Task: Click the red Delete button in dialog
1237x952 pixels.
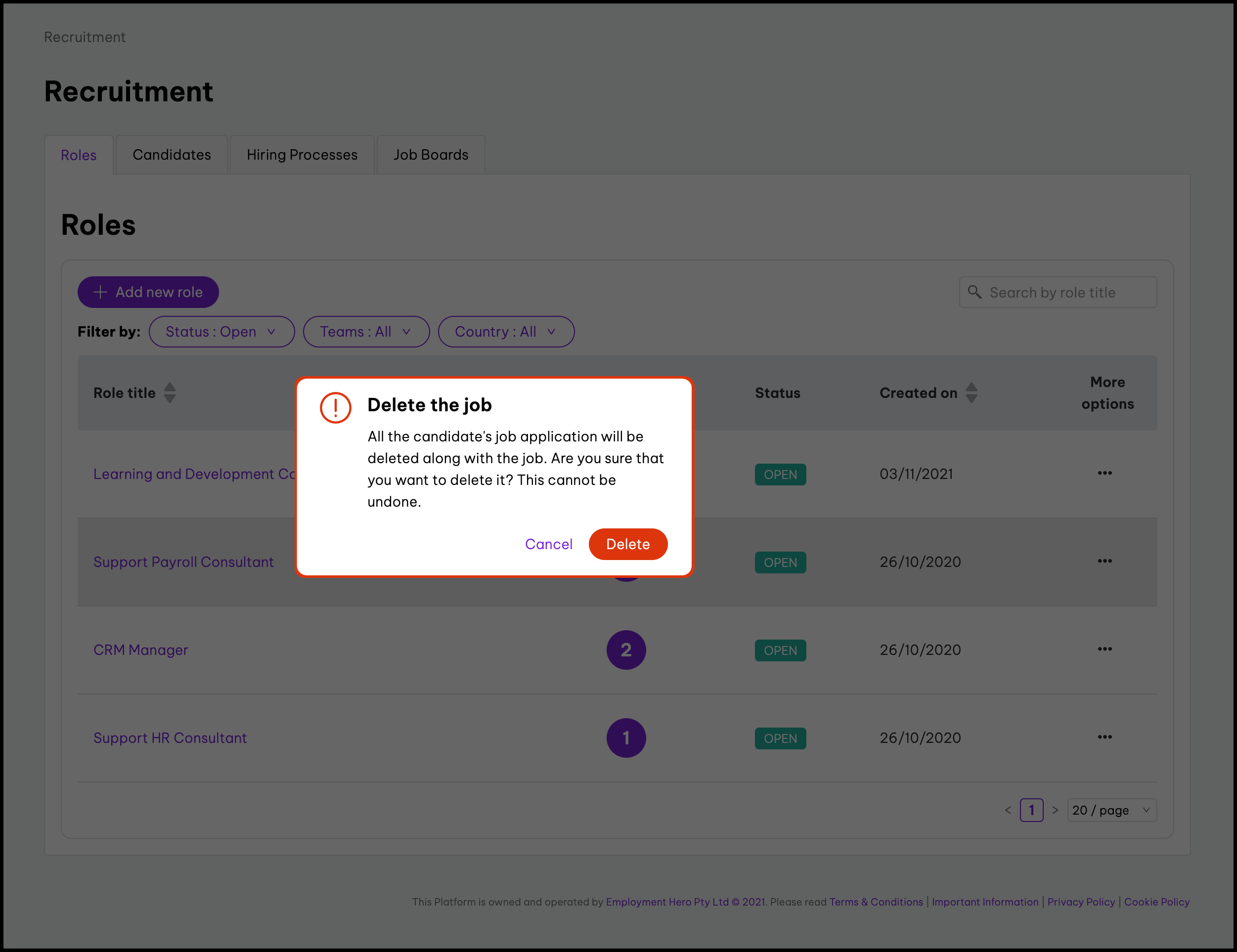Action: pos(627,544)
